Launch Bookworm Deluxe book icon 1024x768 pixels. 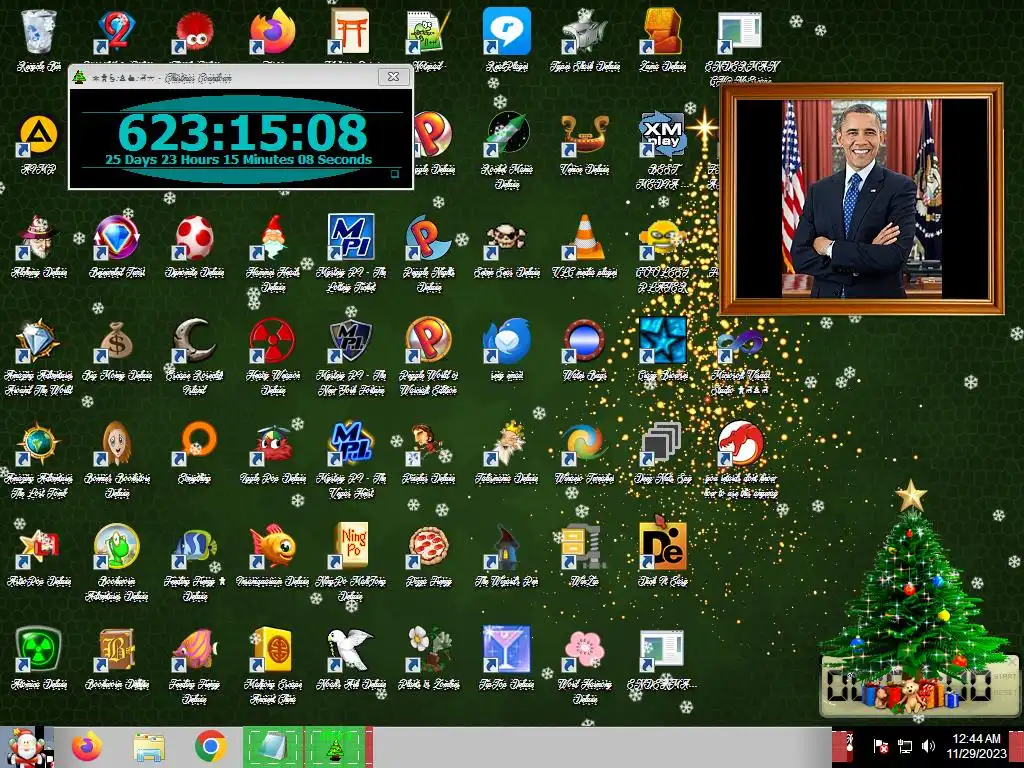(x=116, y=650)
